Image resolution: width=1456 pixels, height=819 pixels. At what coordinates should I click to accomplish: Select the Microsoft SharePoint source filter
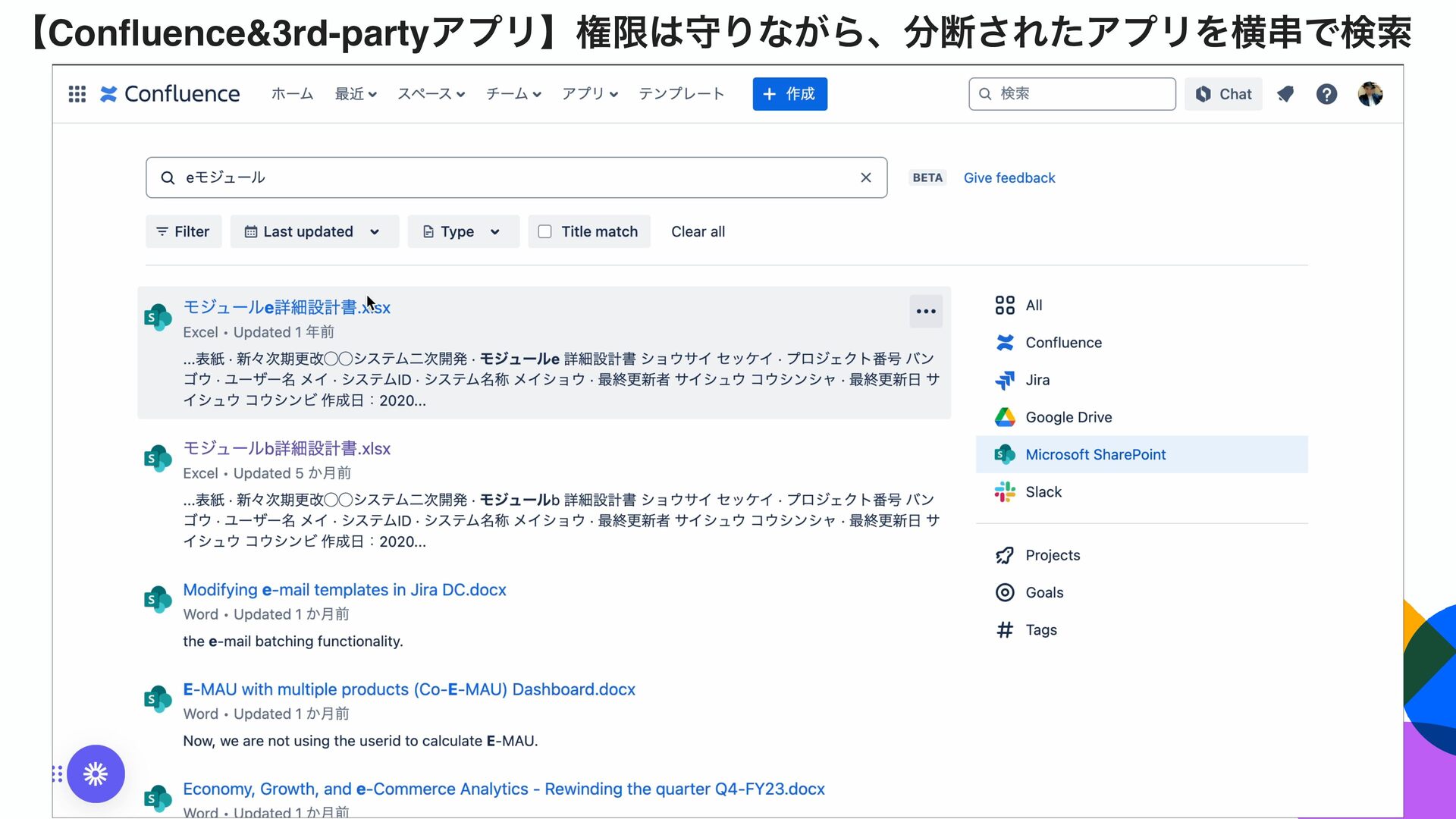[1095, 454]
